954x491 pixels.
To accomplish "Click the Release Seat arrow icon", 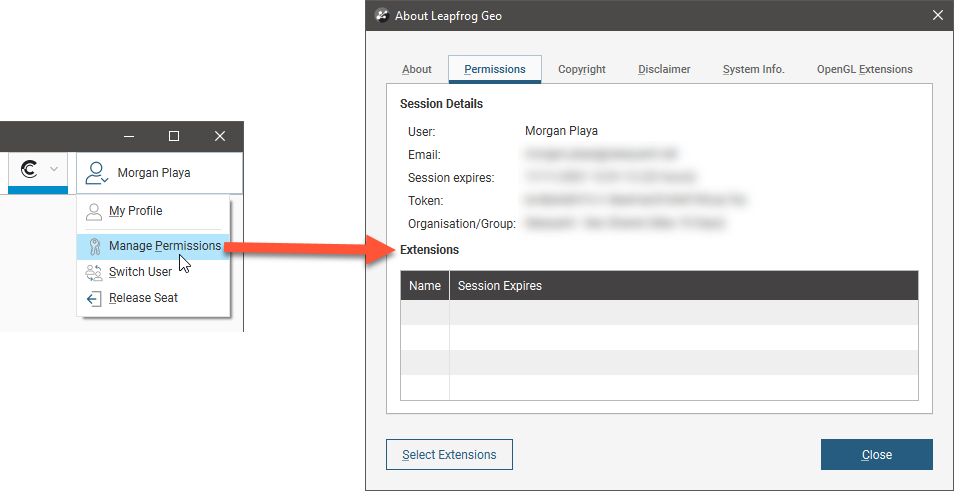I will (x=94, y=298).
